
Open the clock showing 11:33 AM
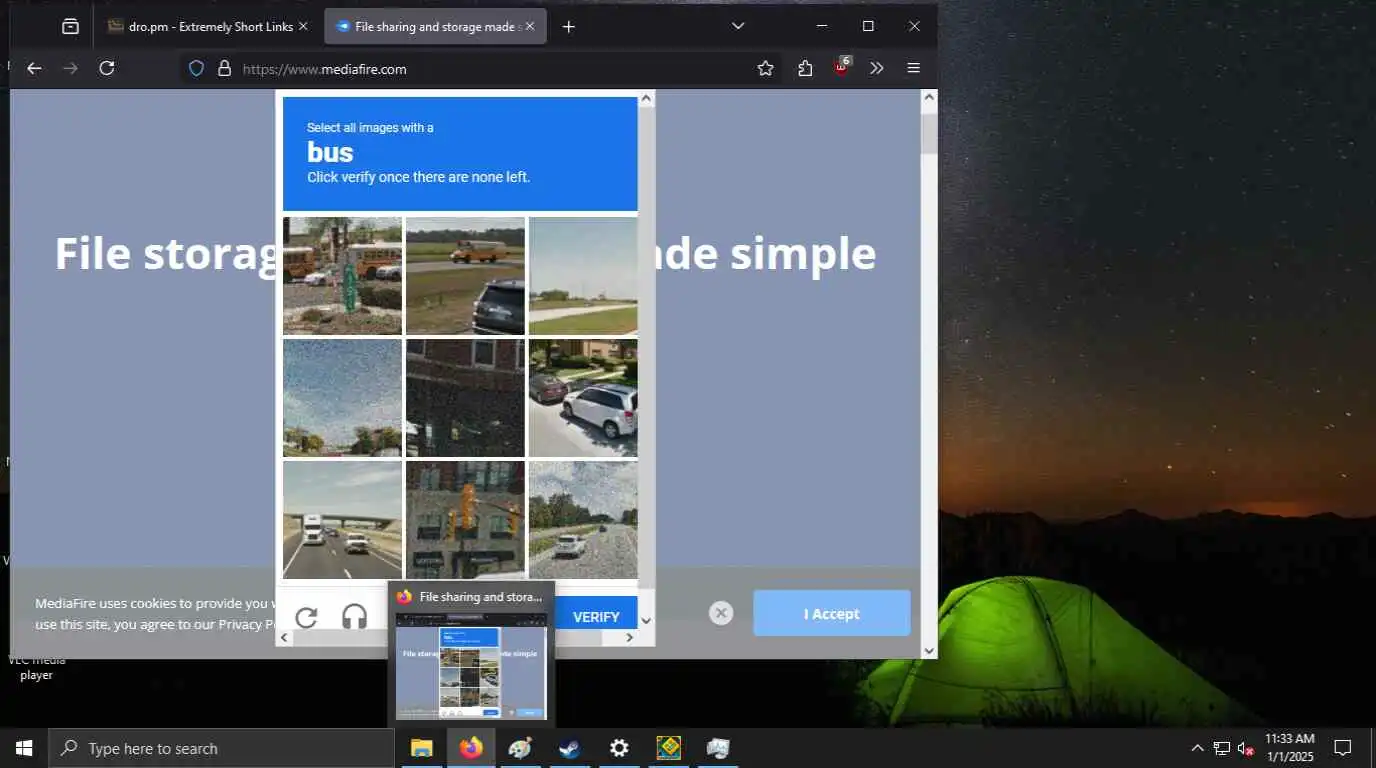click(x=1289, y=748)
